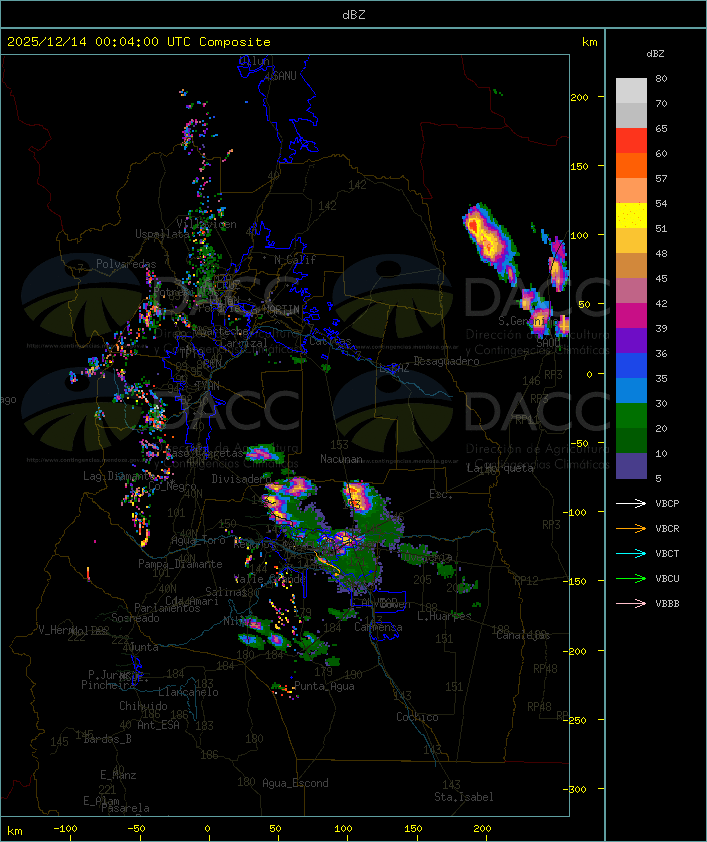
Task: Click the Carrizal map label
Action: [x=244, y=343]
